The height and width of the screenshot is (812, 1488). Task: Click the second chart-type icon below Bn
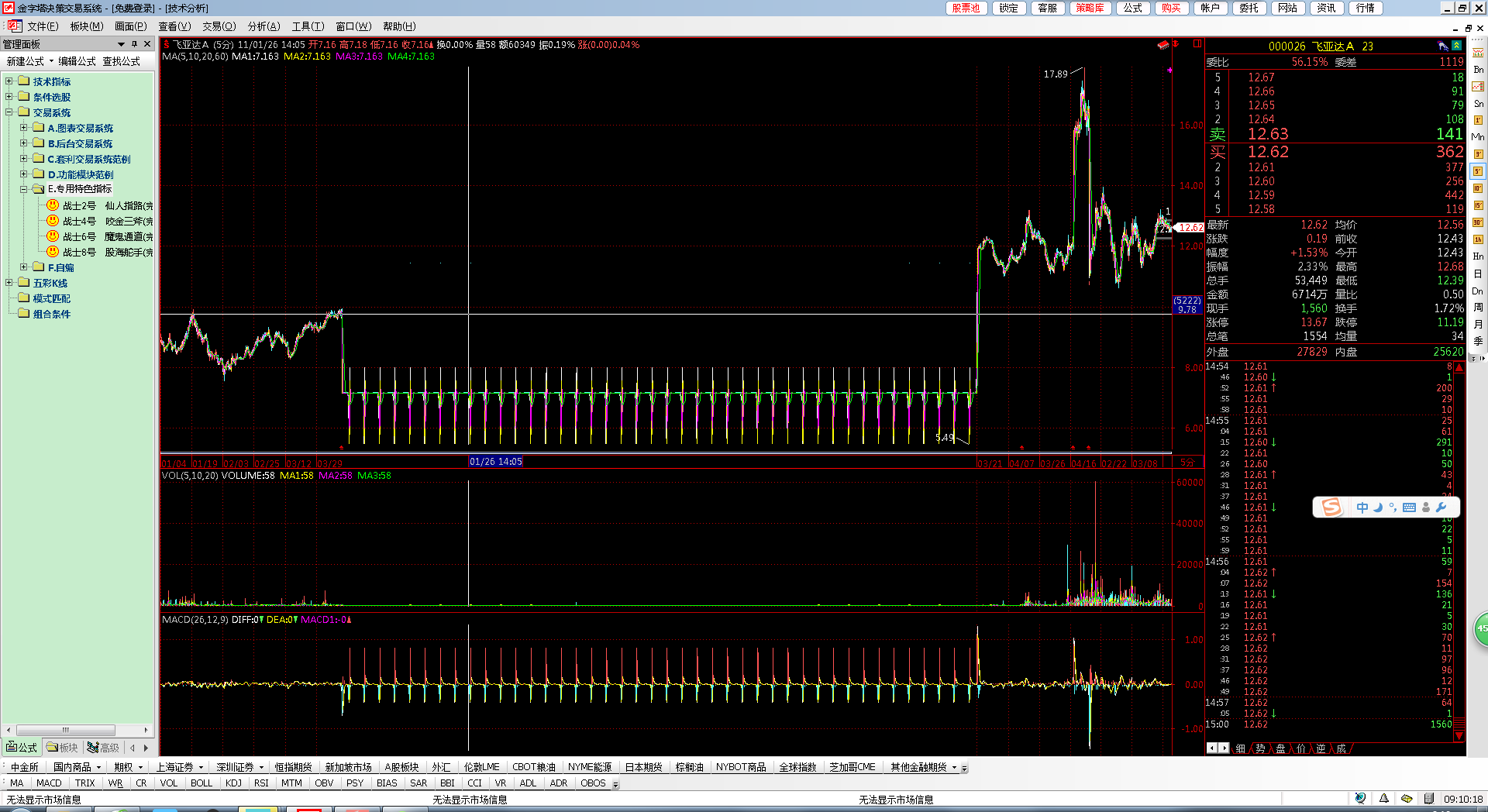click(1478, 86)
